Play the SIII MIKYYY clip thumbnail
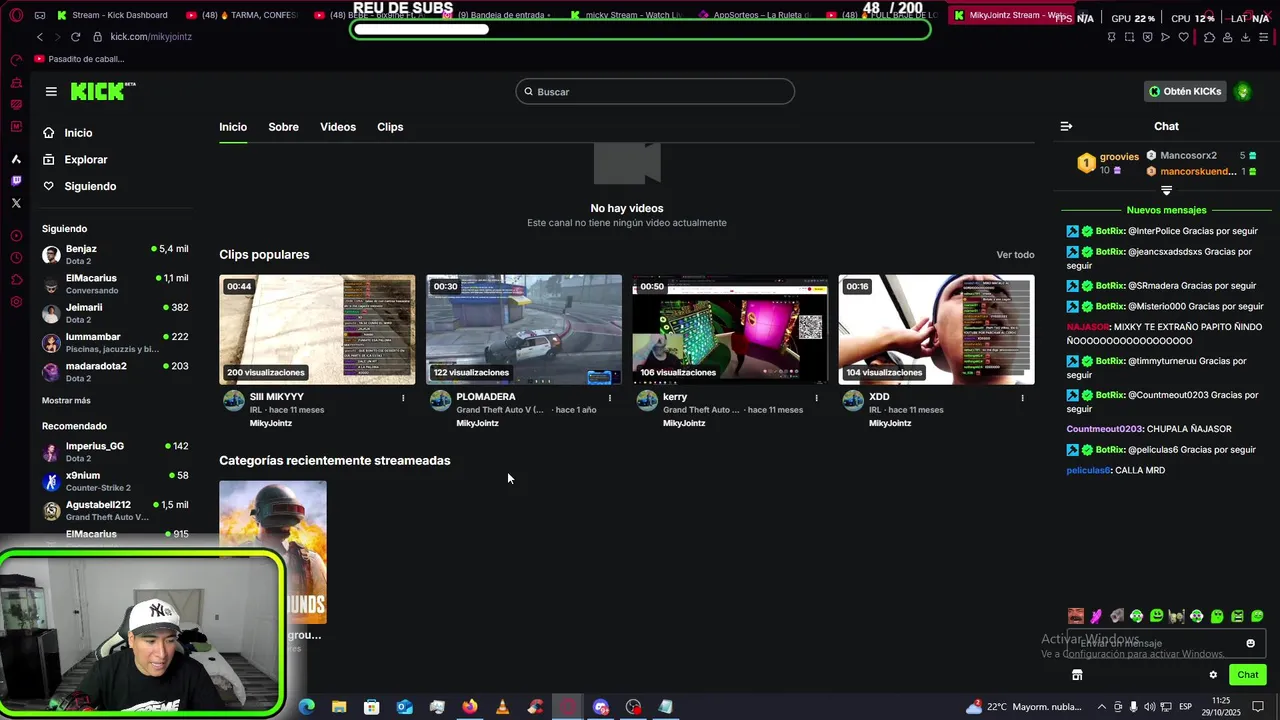1280x720 pixels. pos(317,330)
